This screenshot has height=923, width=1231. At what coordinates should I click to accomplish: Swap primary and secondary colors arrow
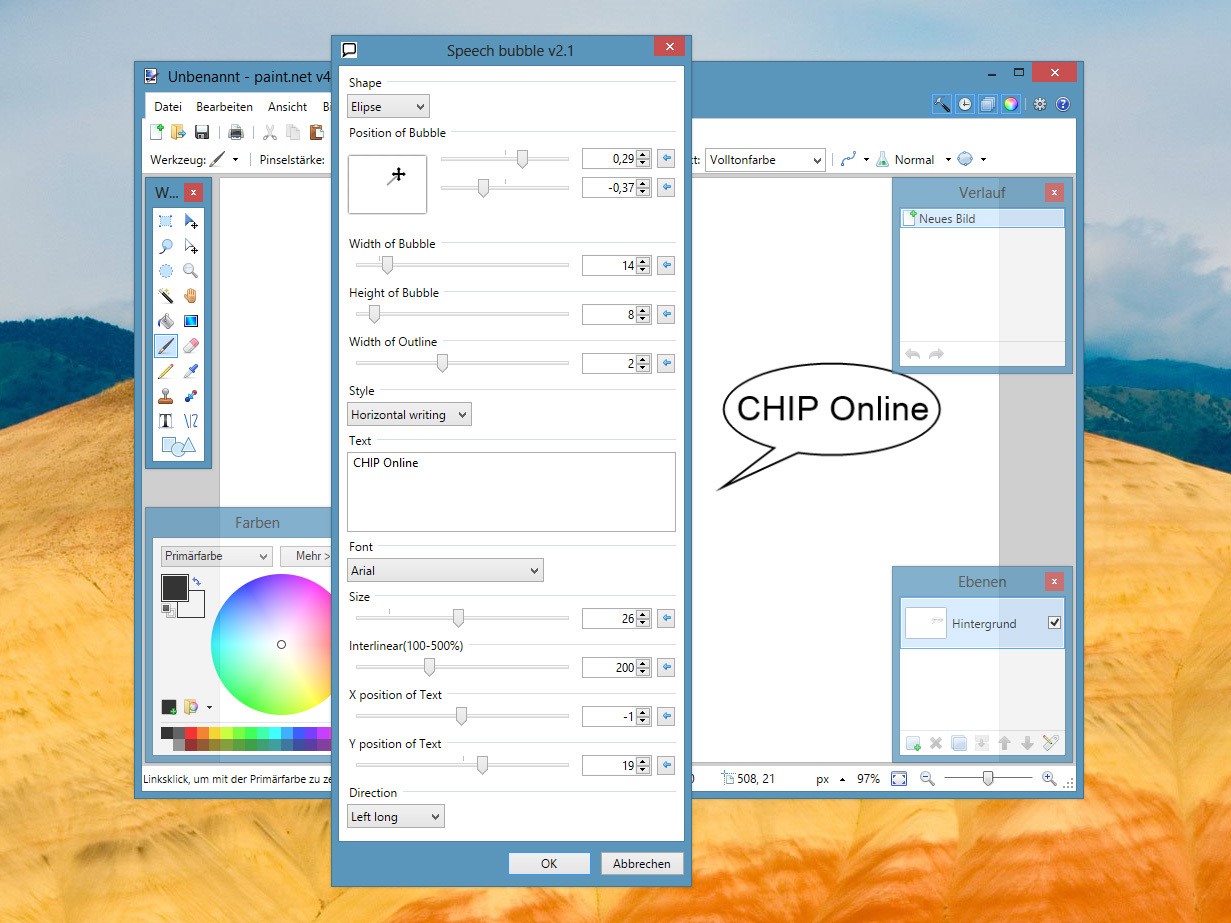click(x=197, y=581)
